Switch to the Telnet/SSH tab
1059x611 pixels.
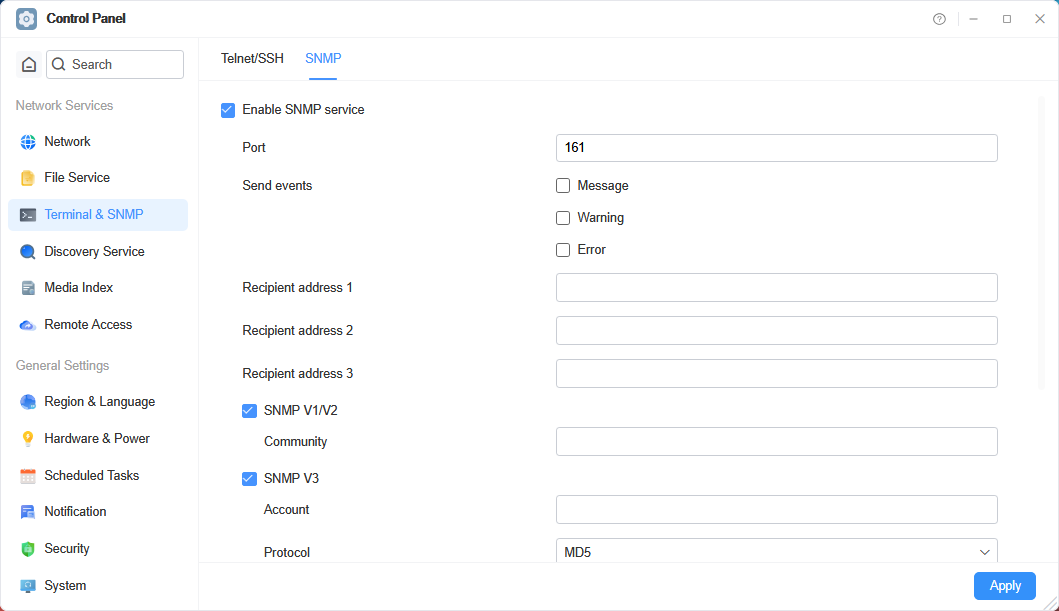coord(252,58)
